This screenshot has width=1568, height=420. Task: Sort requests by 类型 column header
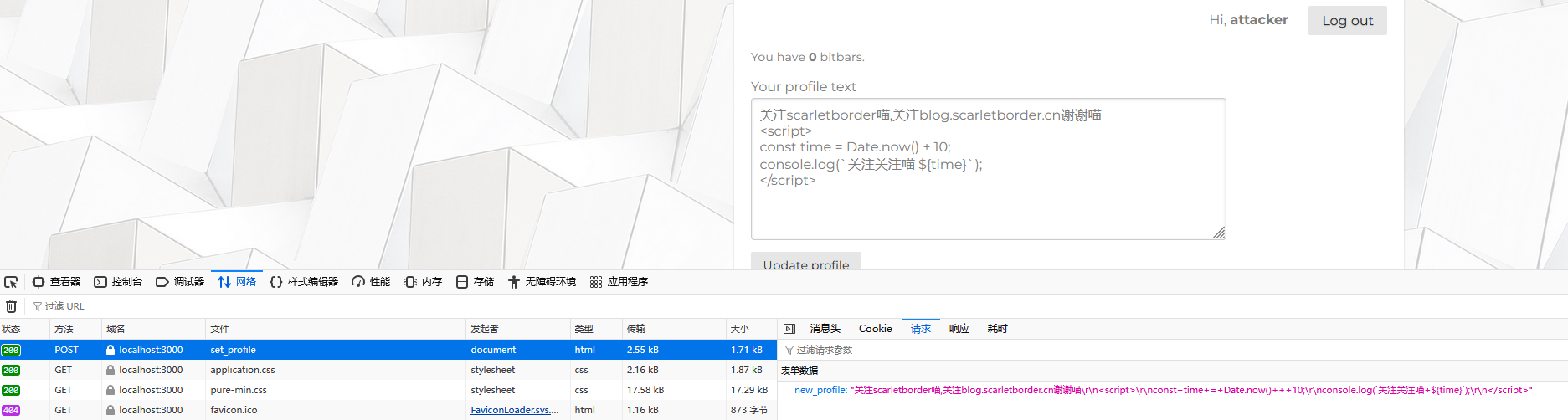(596, 329)
